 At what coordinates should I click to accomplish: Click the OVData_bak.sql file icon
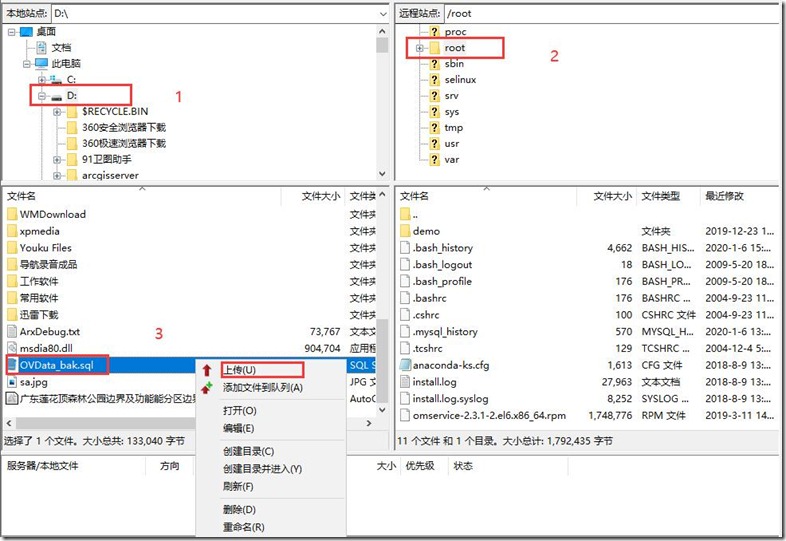[x=11, y=365]
